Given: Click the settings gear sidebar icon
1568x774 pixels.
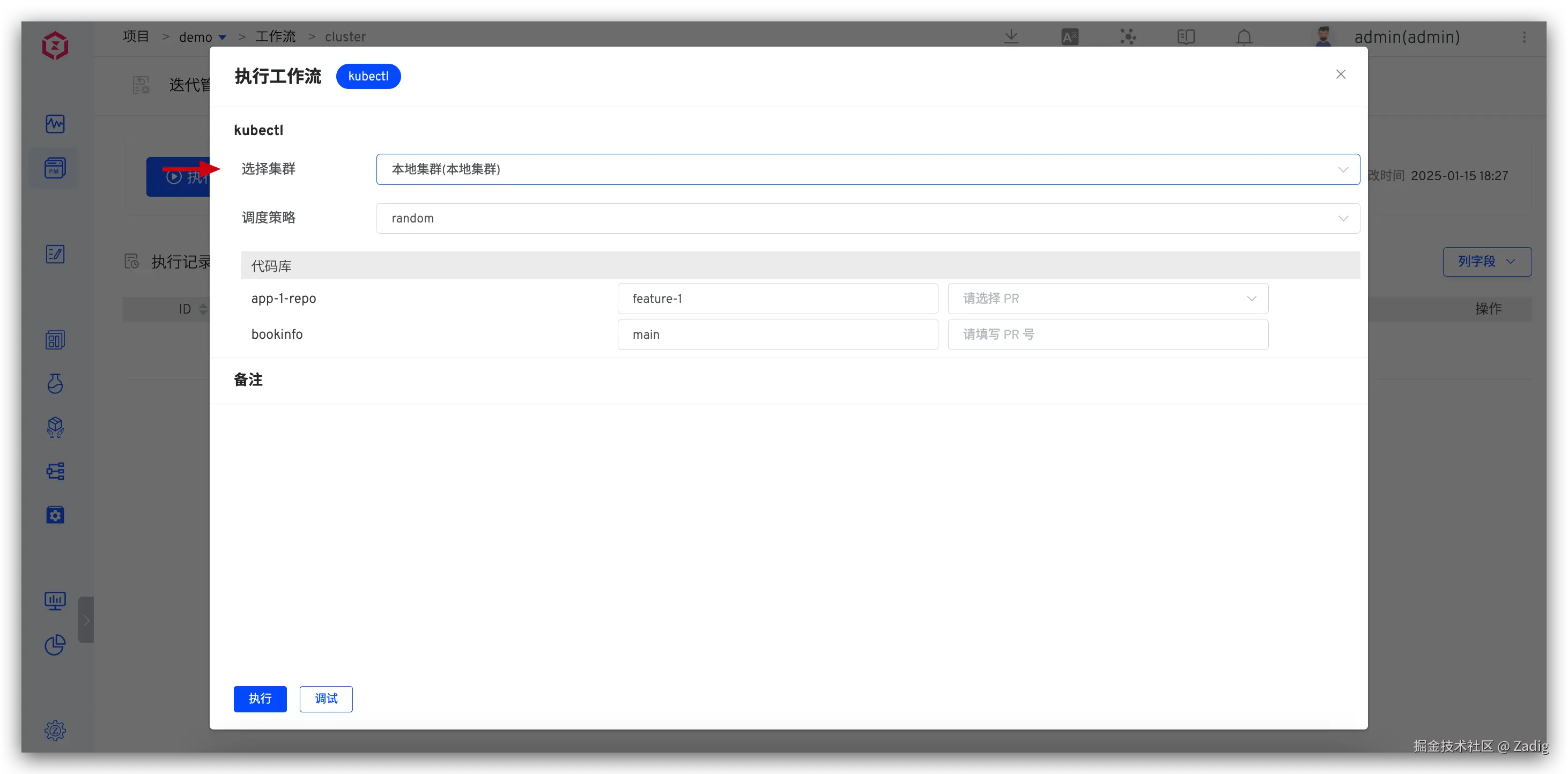Looking at the screenshot, I should pos(55,730).
